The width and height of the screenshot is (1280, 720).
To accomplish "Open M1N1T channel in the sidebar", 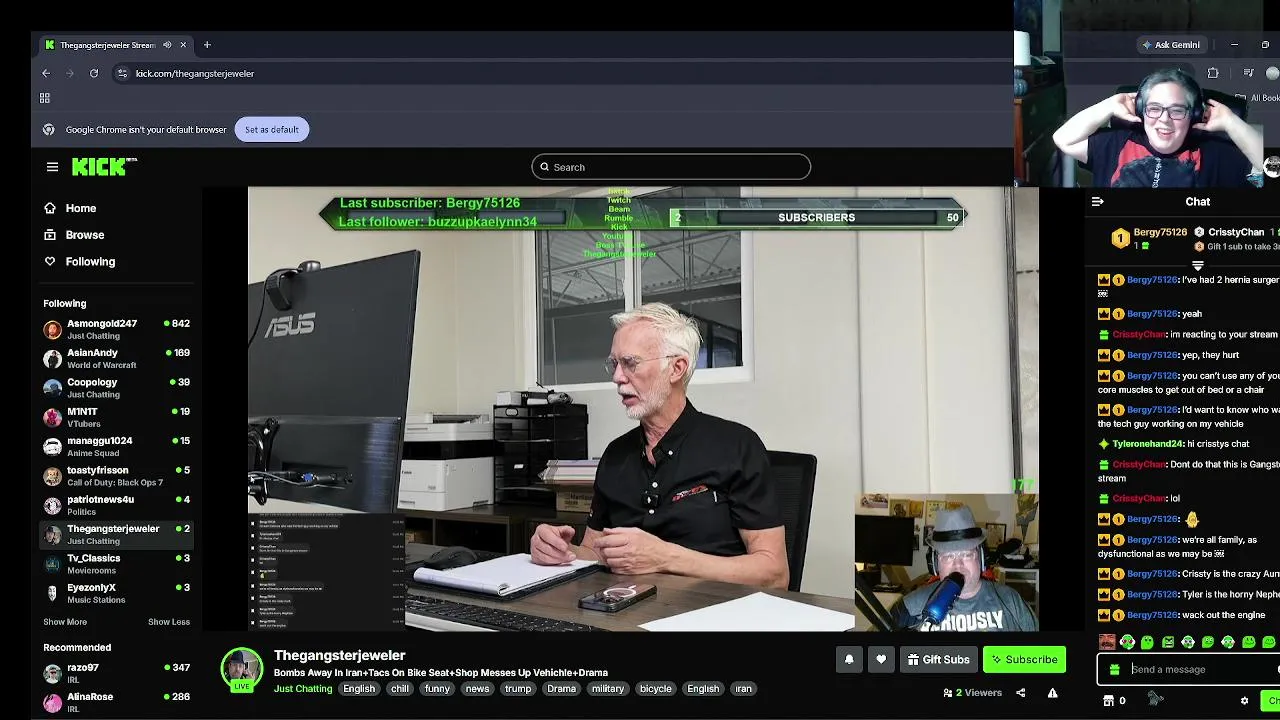I will [x=116, y=417].
